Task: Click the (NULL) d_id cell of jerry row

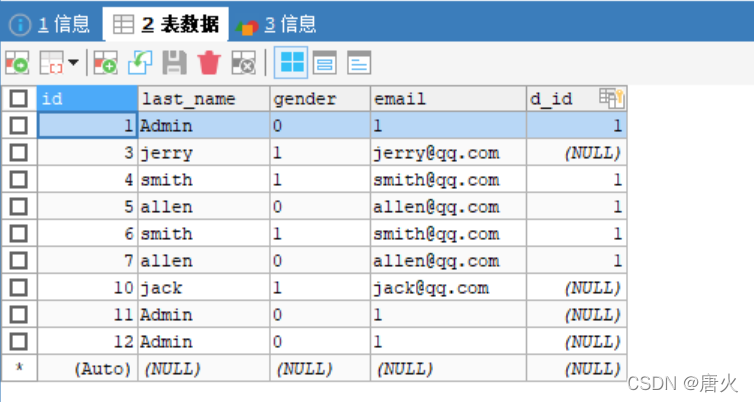Action: click(x=577, y=153)
